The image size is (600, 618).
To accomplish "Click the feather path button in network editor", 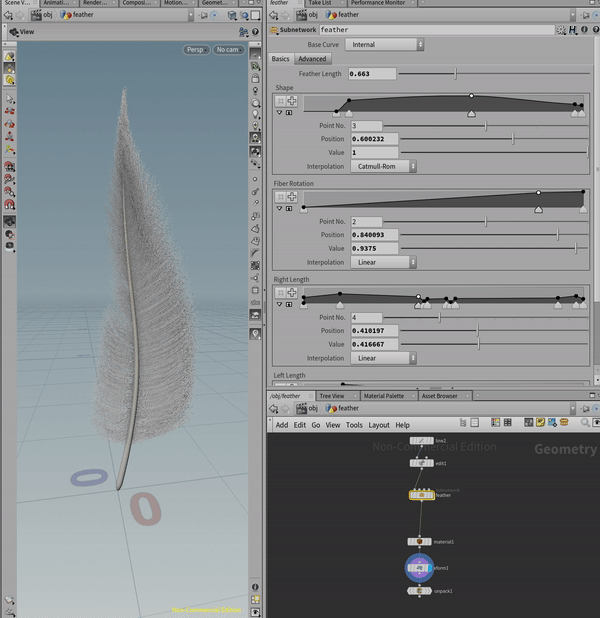I will tap(342, 408).
